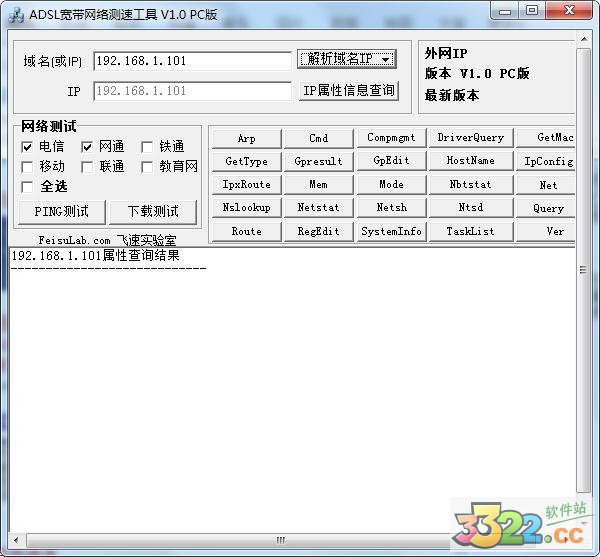Click the HostName button
The height and width of the screenshot is (557, 600).
[x=471, y=161]
